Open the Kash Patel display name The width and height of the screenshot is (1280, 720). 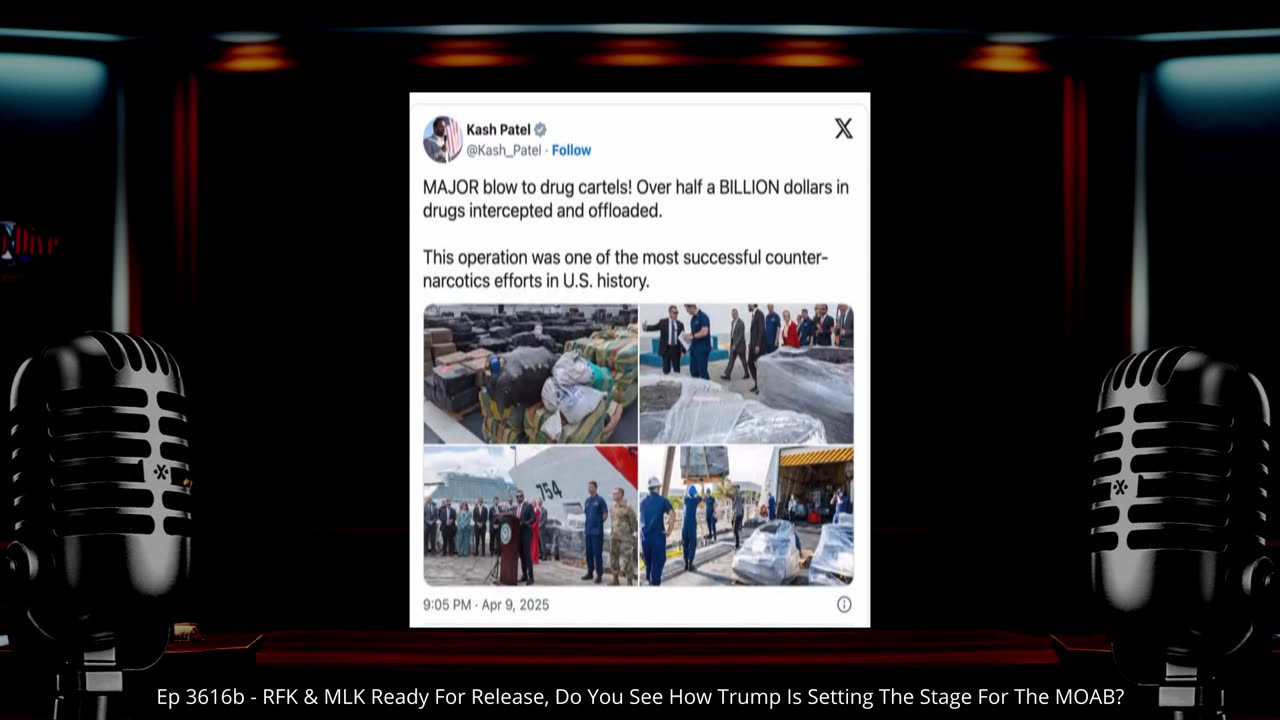pyautogui.click(x=498, y=130)
